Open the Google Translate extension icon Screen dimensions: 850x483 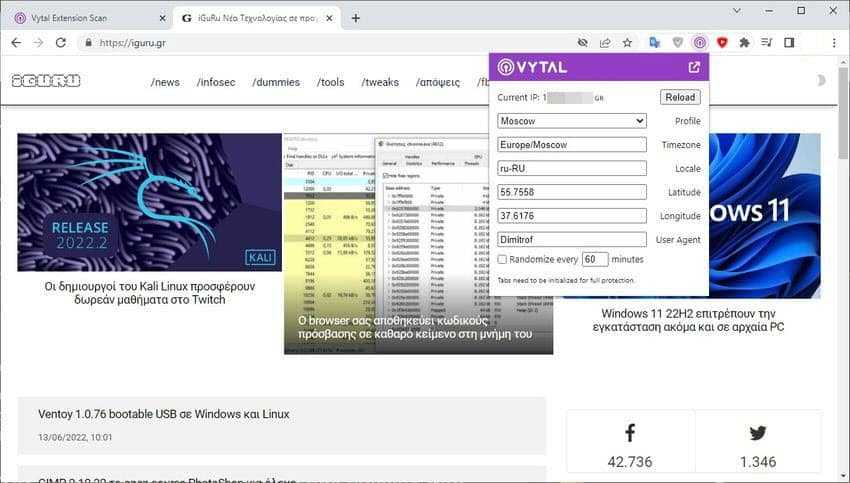pos(655,42)
